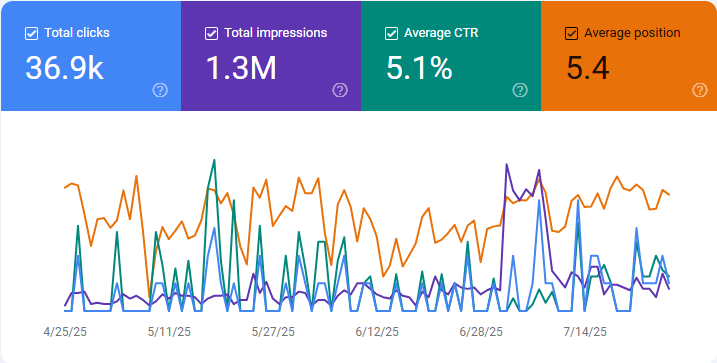Open help icon on Total clicks card
This screenshot has width=717, height=363.
(160, 90)
